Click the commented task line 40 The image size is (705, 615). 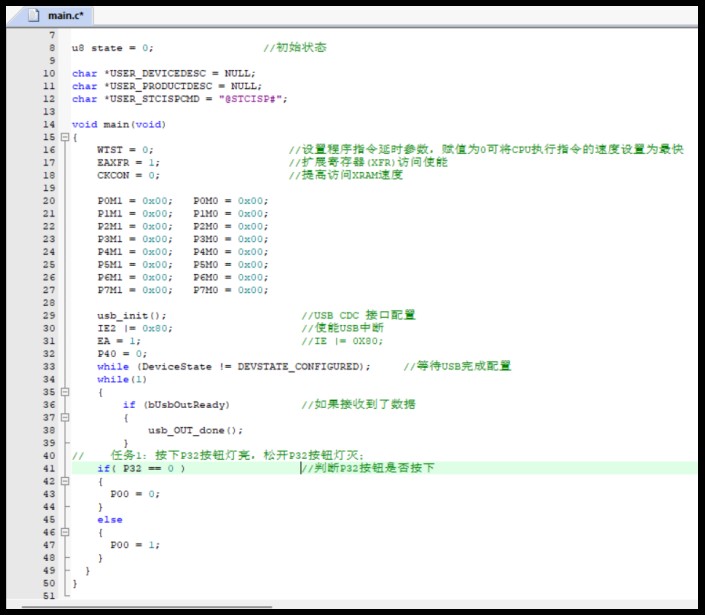click(218, 455)
